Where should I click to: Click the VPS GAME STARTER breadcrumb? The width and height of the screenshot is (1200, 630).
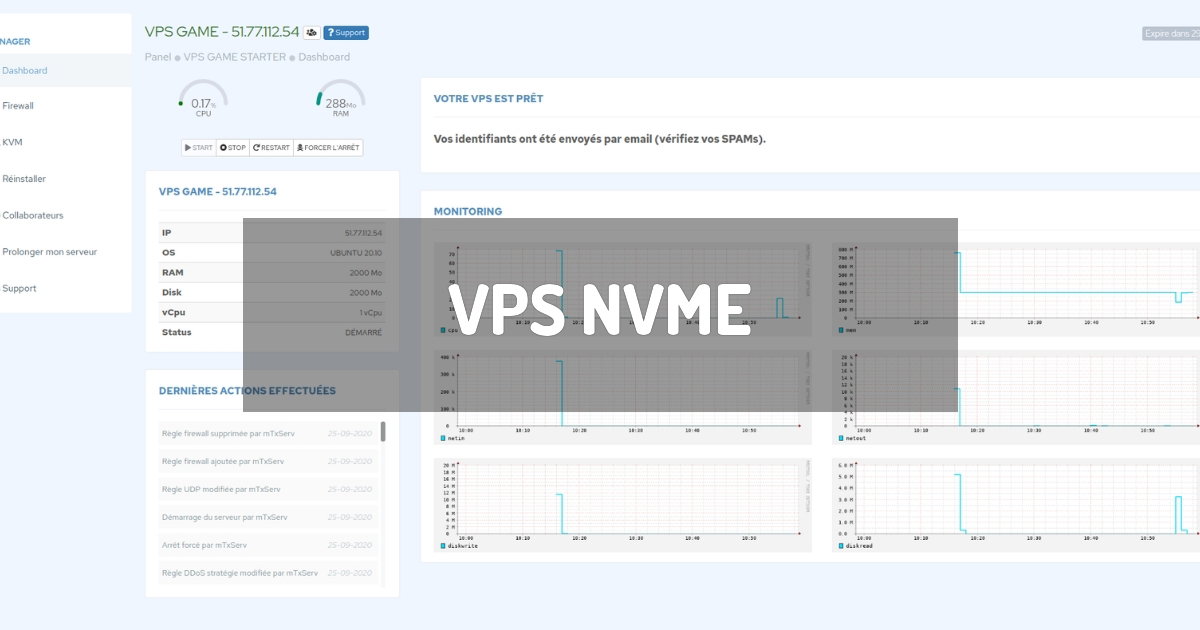click(x=235, y=57)
